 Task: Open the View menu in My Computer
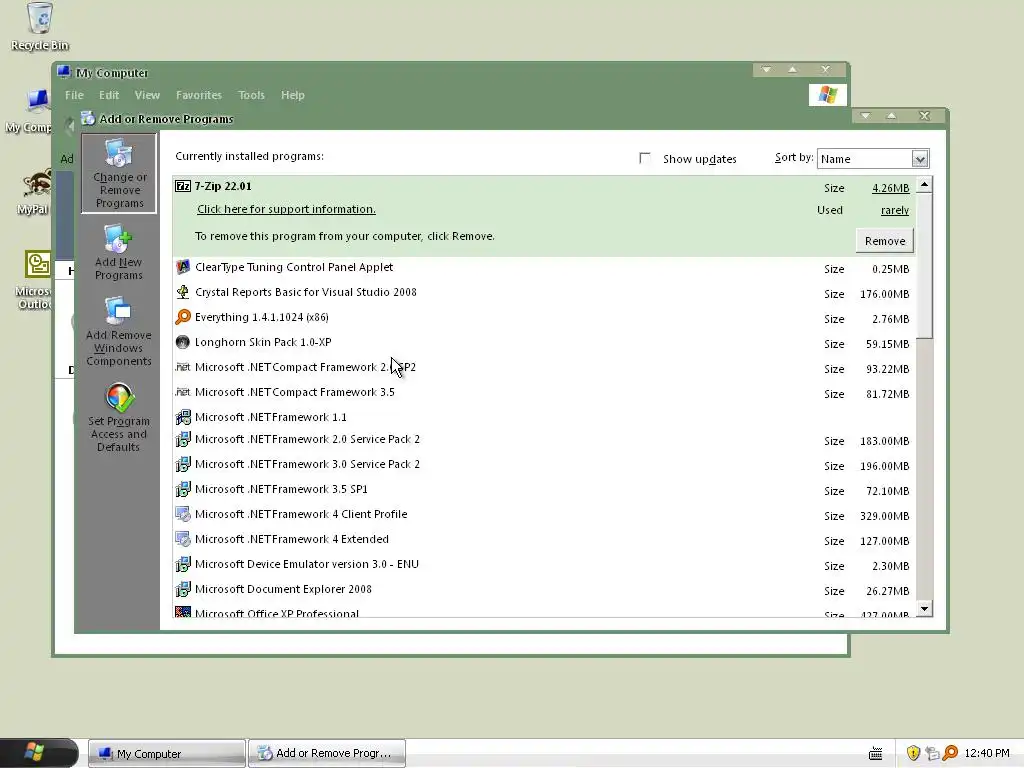[x=147, y=95]
